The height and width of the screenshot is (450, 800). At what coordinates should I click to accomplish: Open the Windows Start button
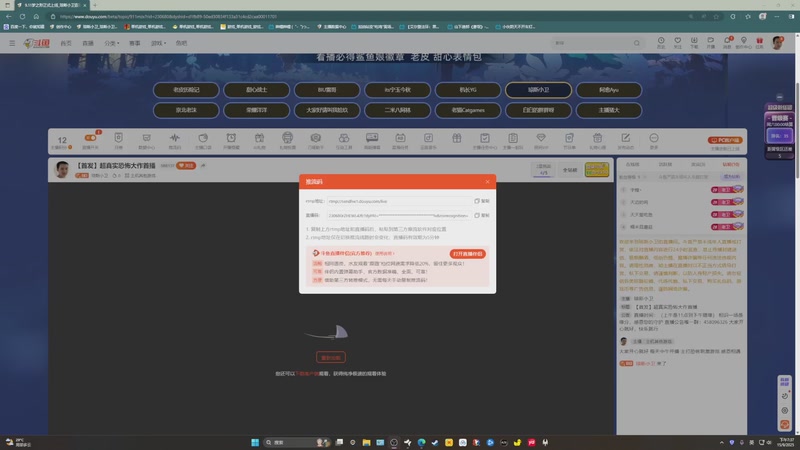click(x=255, y=442)
